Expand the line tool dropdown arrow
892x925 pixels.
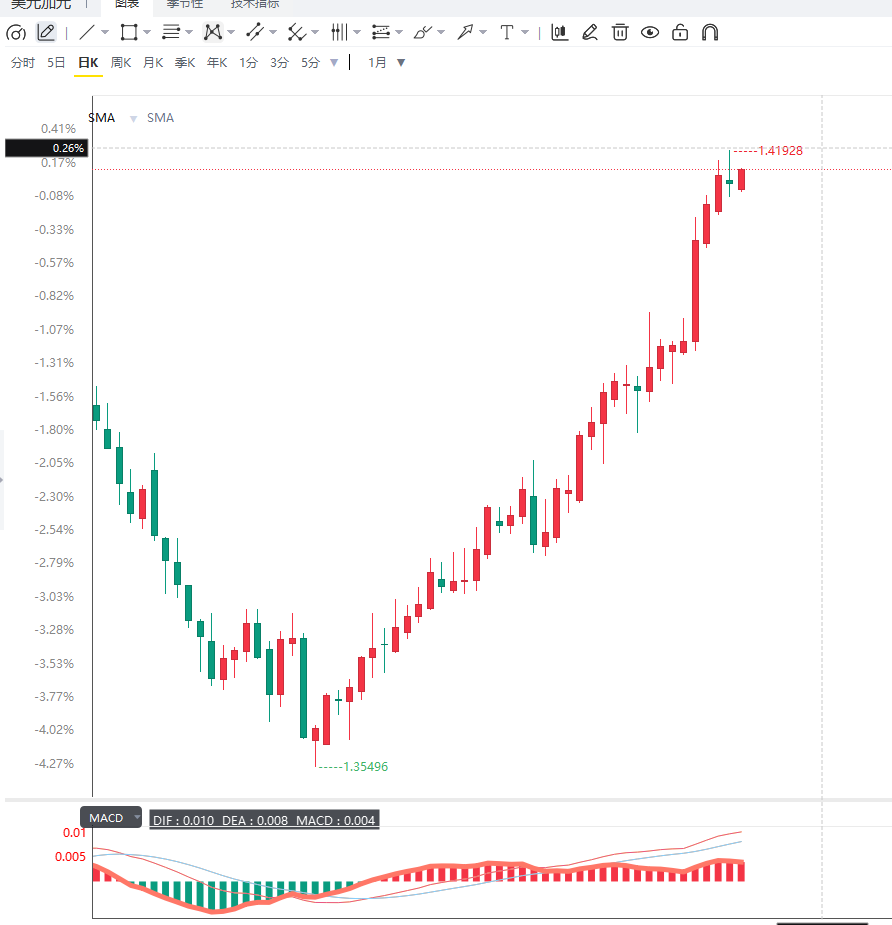[105, 32]
